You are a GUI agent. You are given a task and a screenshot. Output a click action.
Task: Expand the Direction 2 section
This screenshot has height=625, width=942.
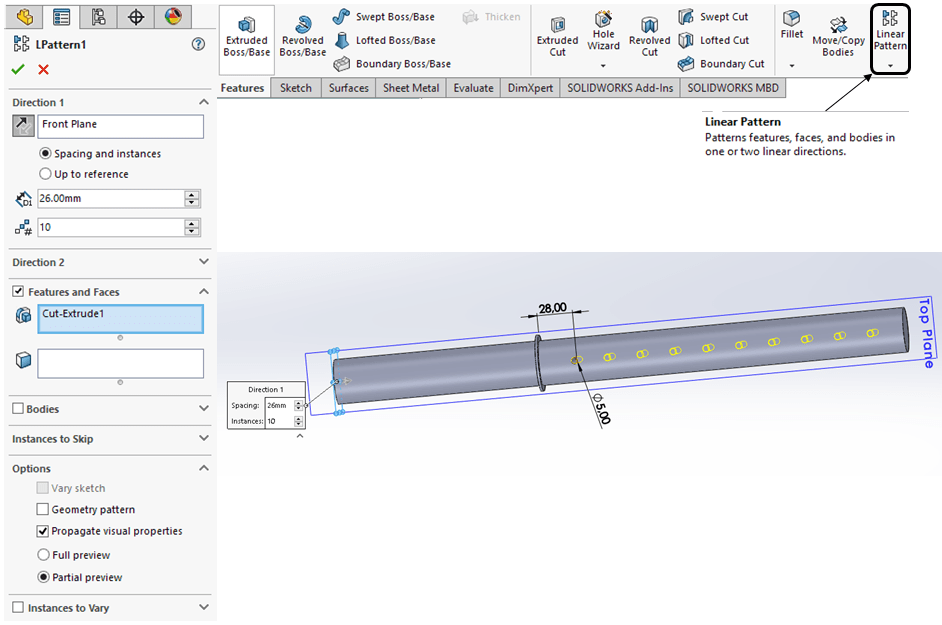click(204, 262)
